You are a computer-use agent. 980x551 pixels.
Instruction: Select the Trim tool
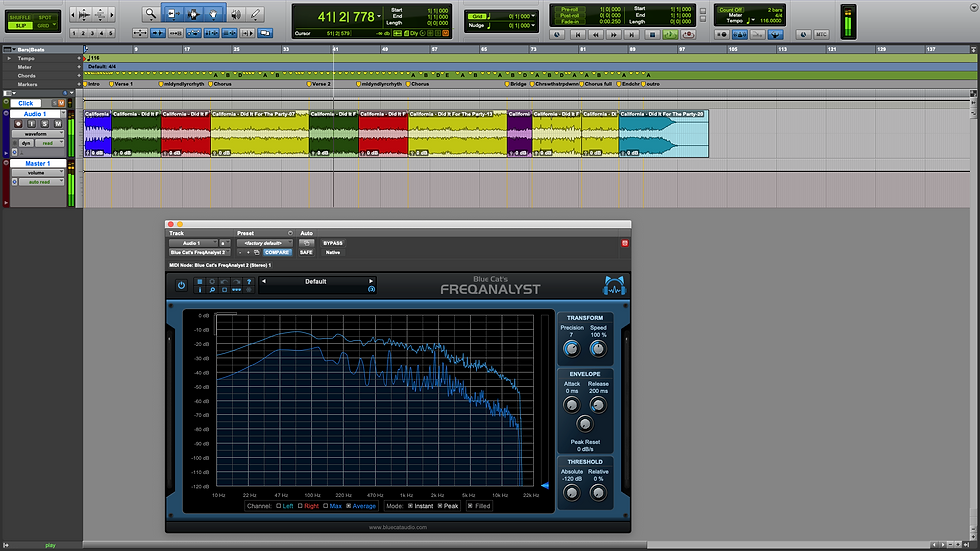tap(173, 14)
